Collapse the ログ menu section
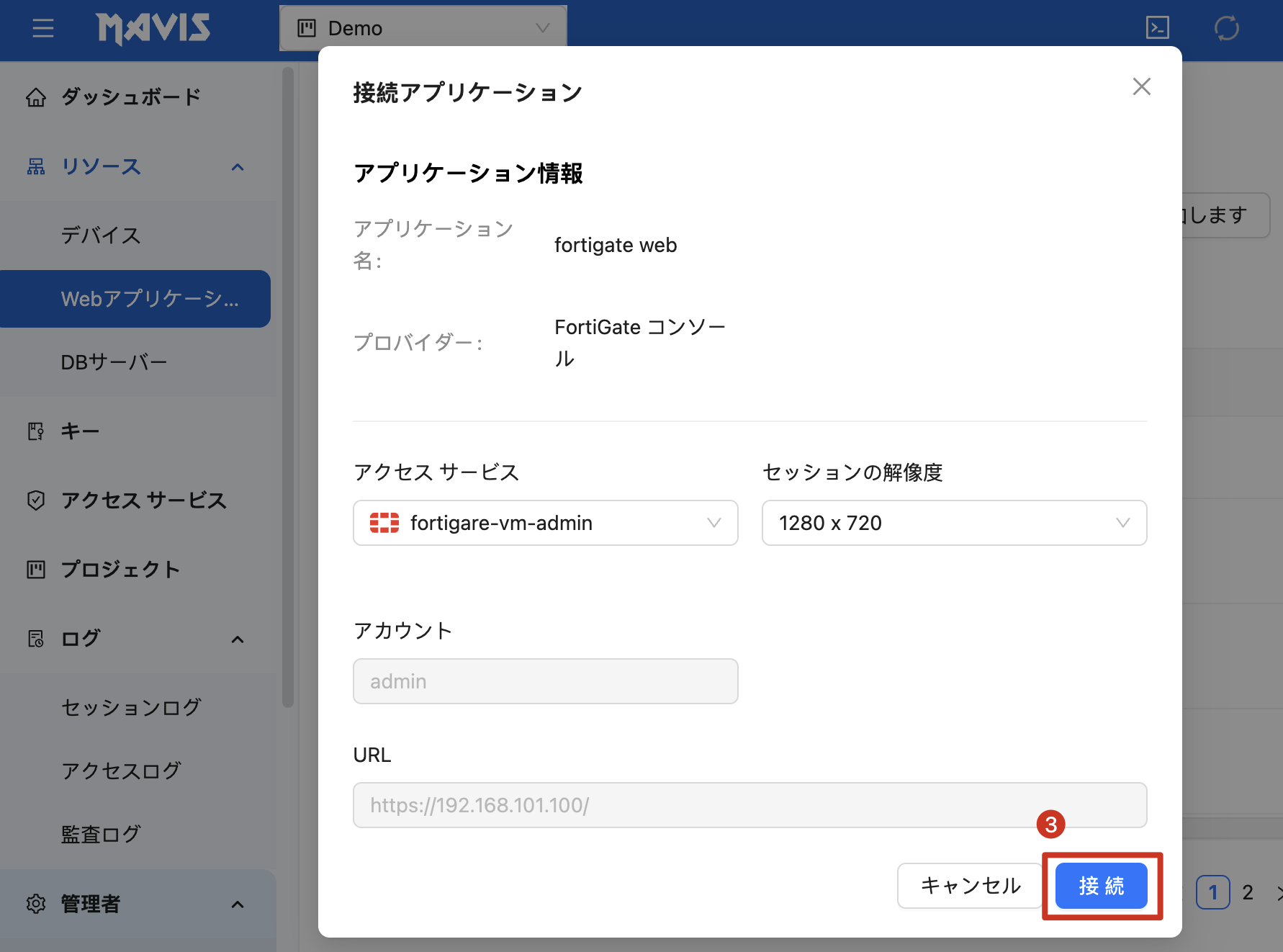1283x952 pixels. pyautogui.click(x=238, y=639)
